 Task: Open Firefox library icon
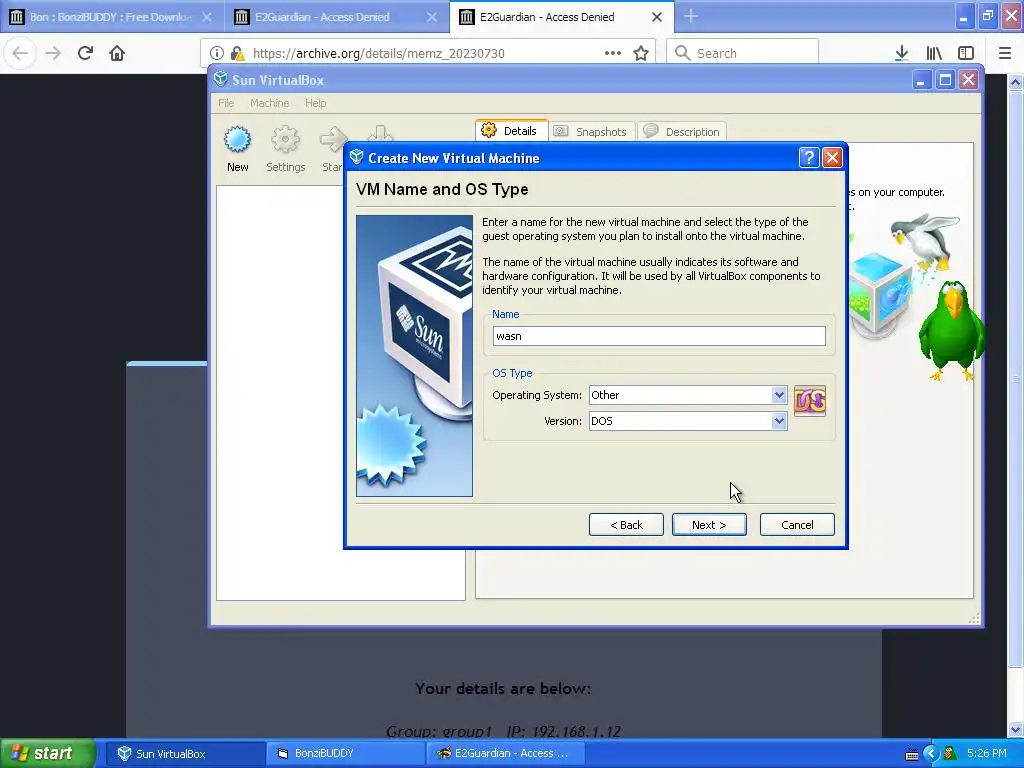tap(934, 53)
